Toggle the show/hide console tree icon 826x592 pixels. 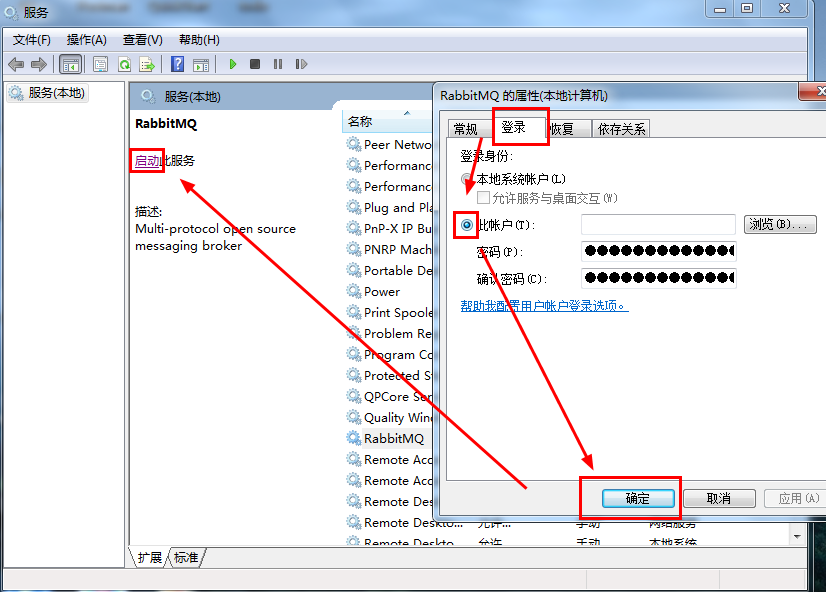(x=71, y=64)
